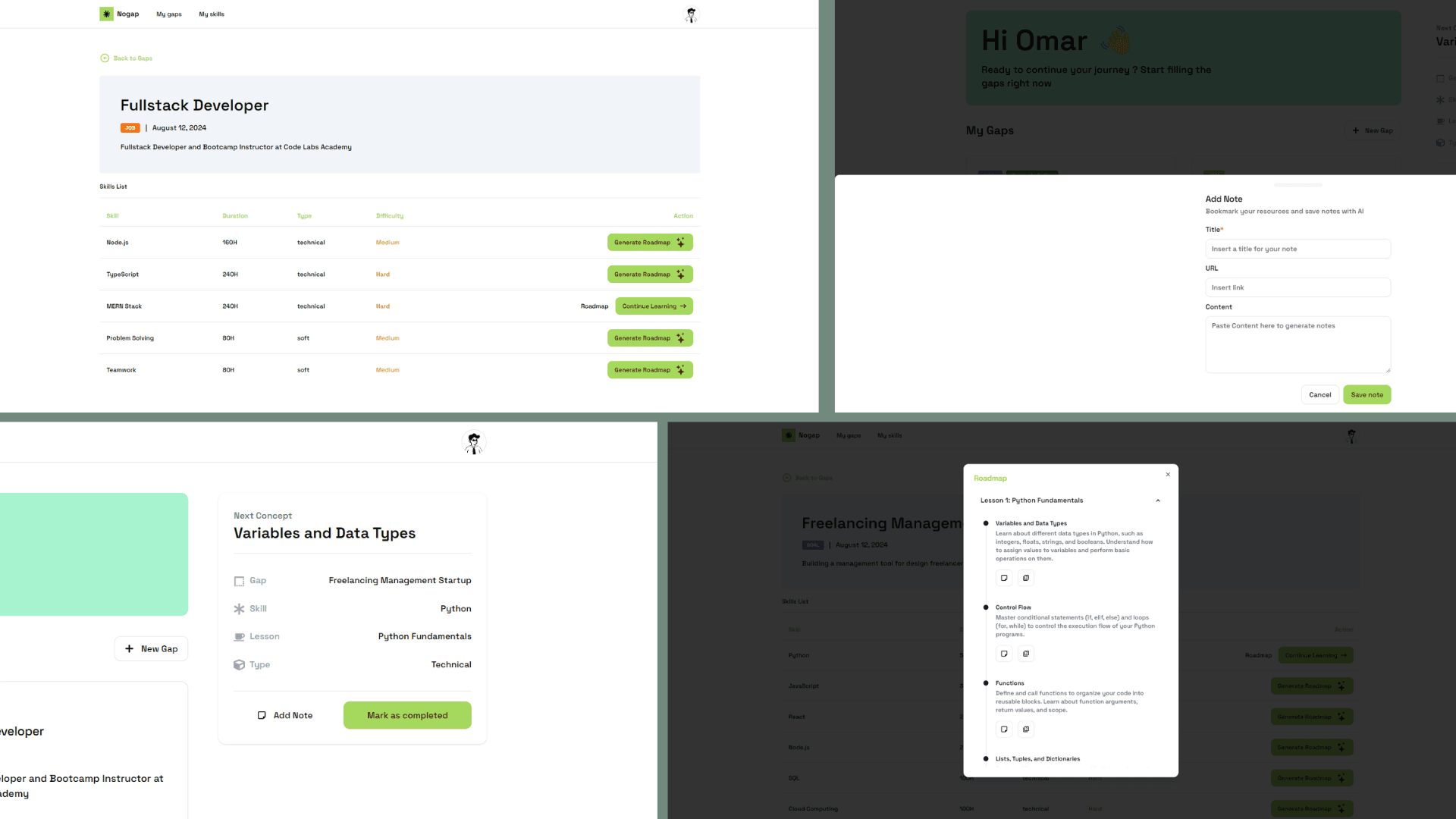Generate Roadmap for Node.js skill

650,243
